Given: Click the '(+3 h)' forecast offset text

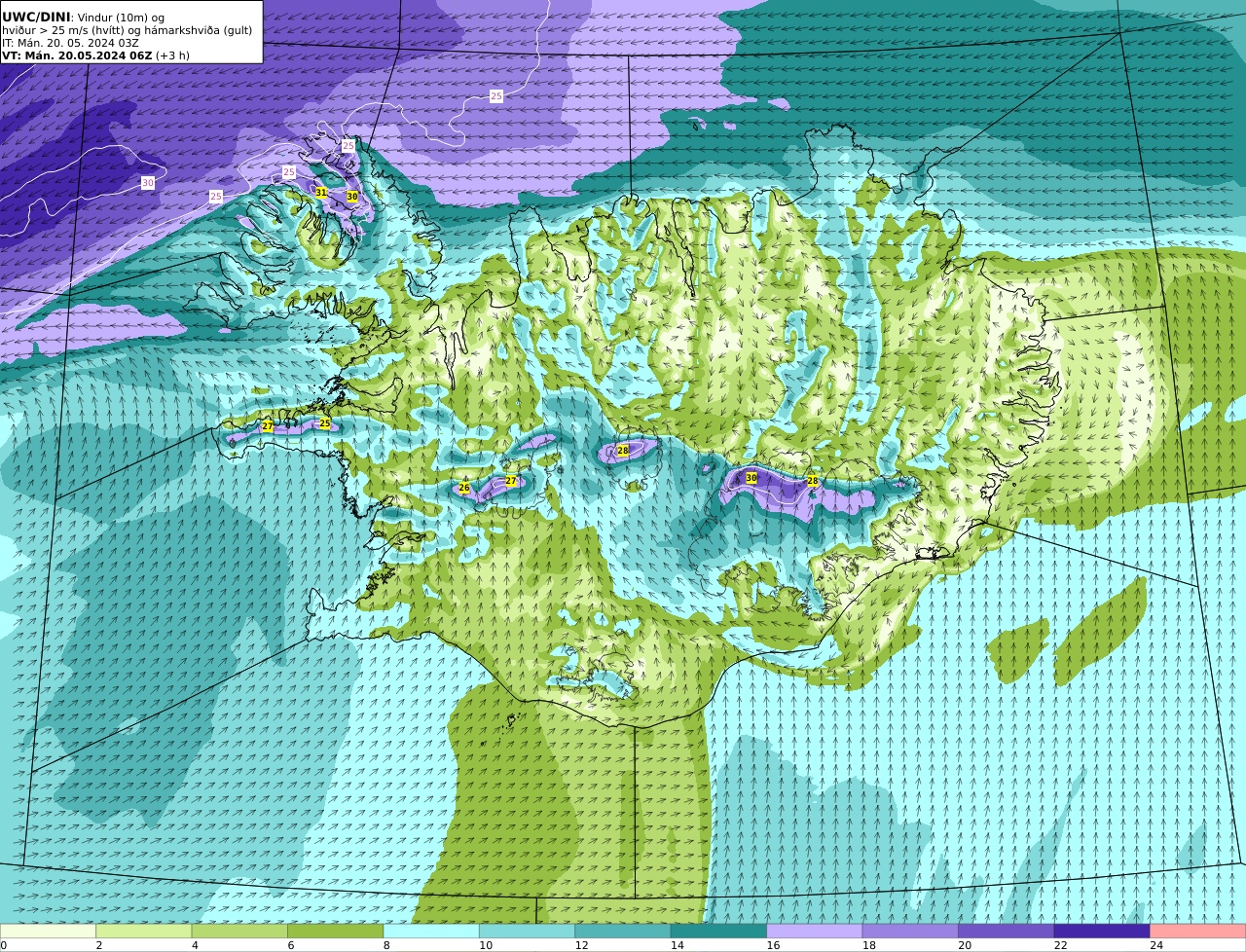Looking at the screenshot, I should tap(173, 55).
